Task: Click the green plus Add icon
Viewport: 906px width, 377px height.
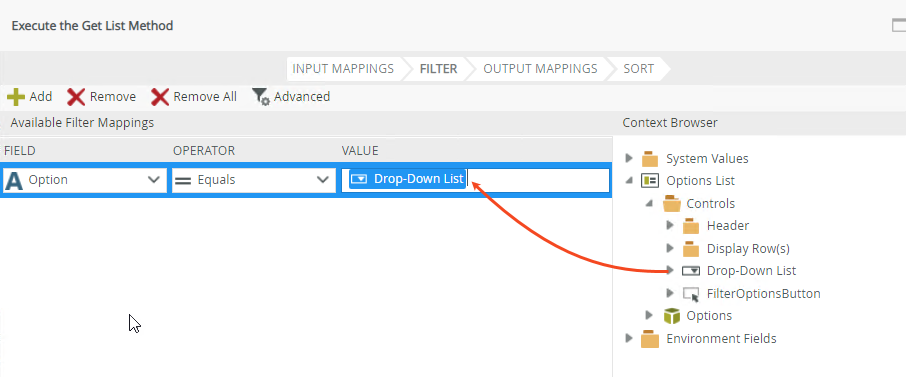Action: (x=16, y=97)
